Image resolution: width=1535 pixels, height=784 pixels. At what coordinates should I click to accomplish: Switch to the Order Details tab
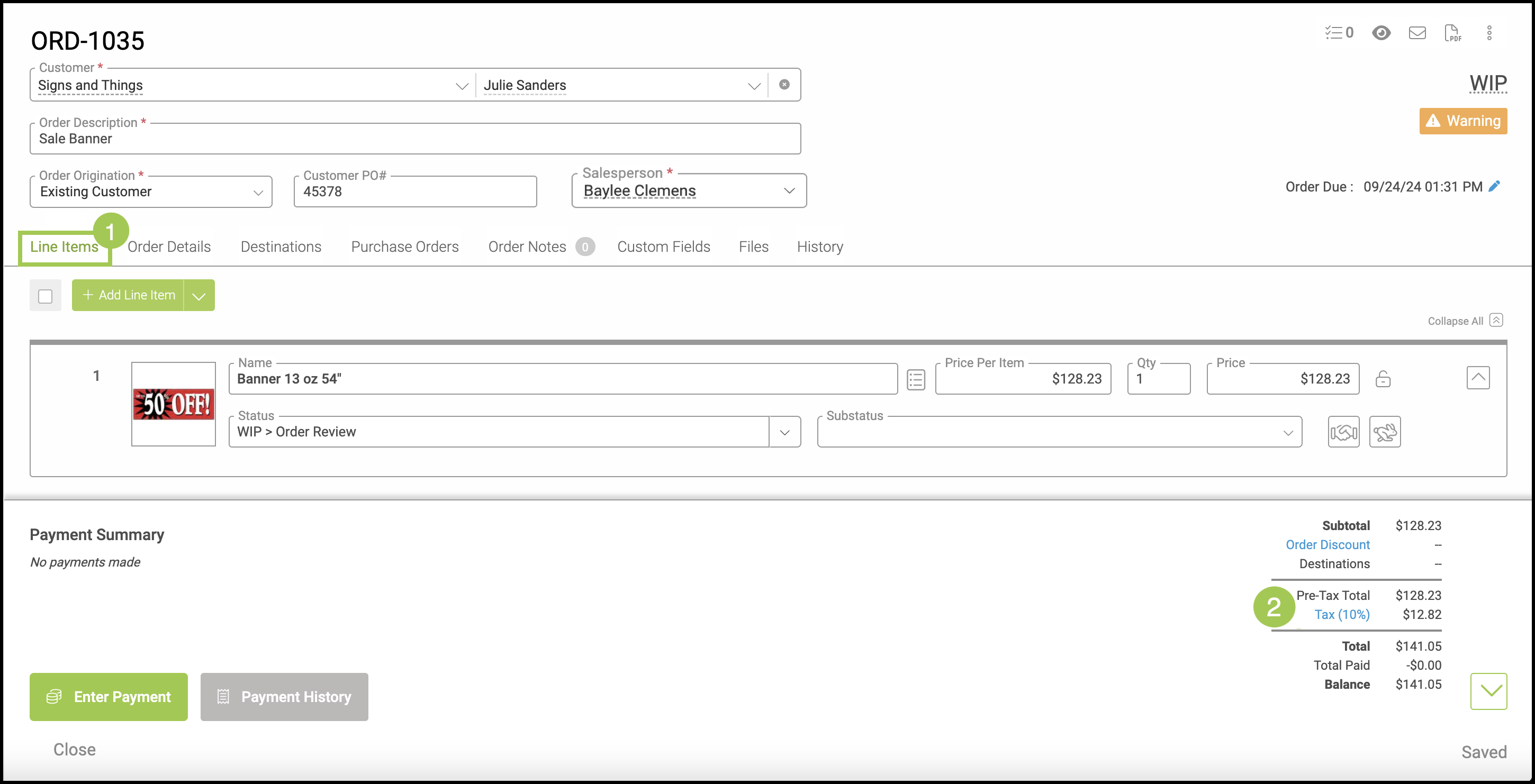click(169, 247)
